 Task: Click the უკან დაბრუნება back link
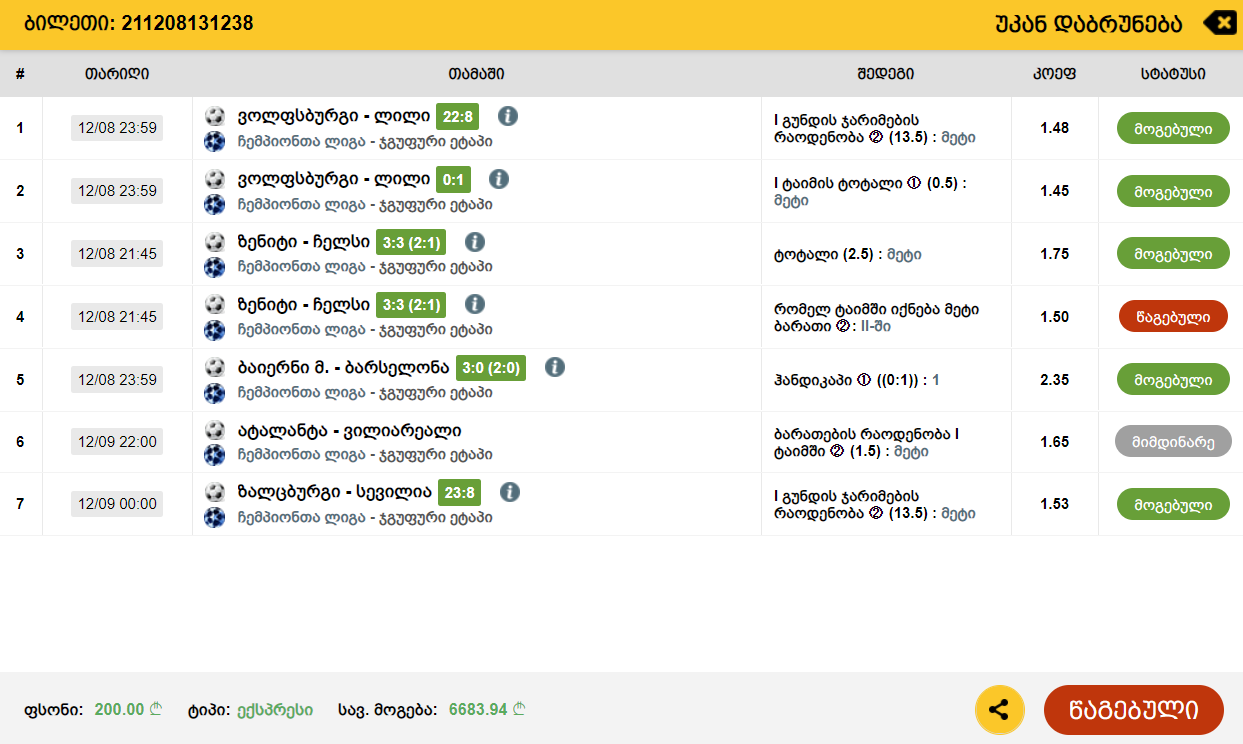(1089, 23)
